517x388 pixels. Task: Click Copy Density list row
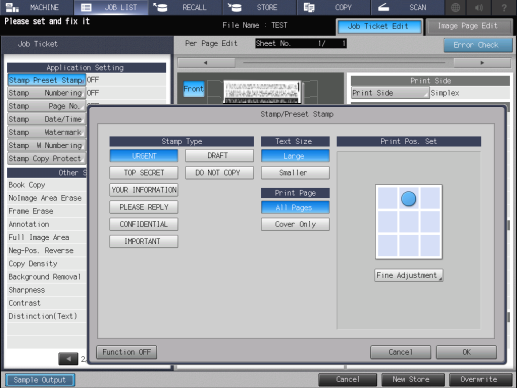(x=47, y=264)
